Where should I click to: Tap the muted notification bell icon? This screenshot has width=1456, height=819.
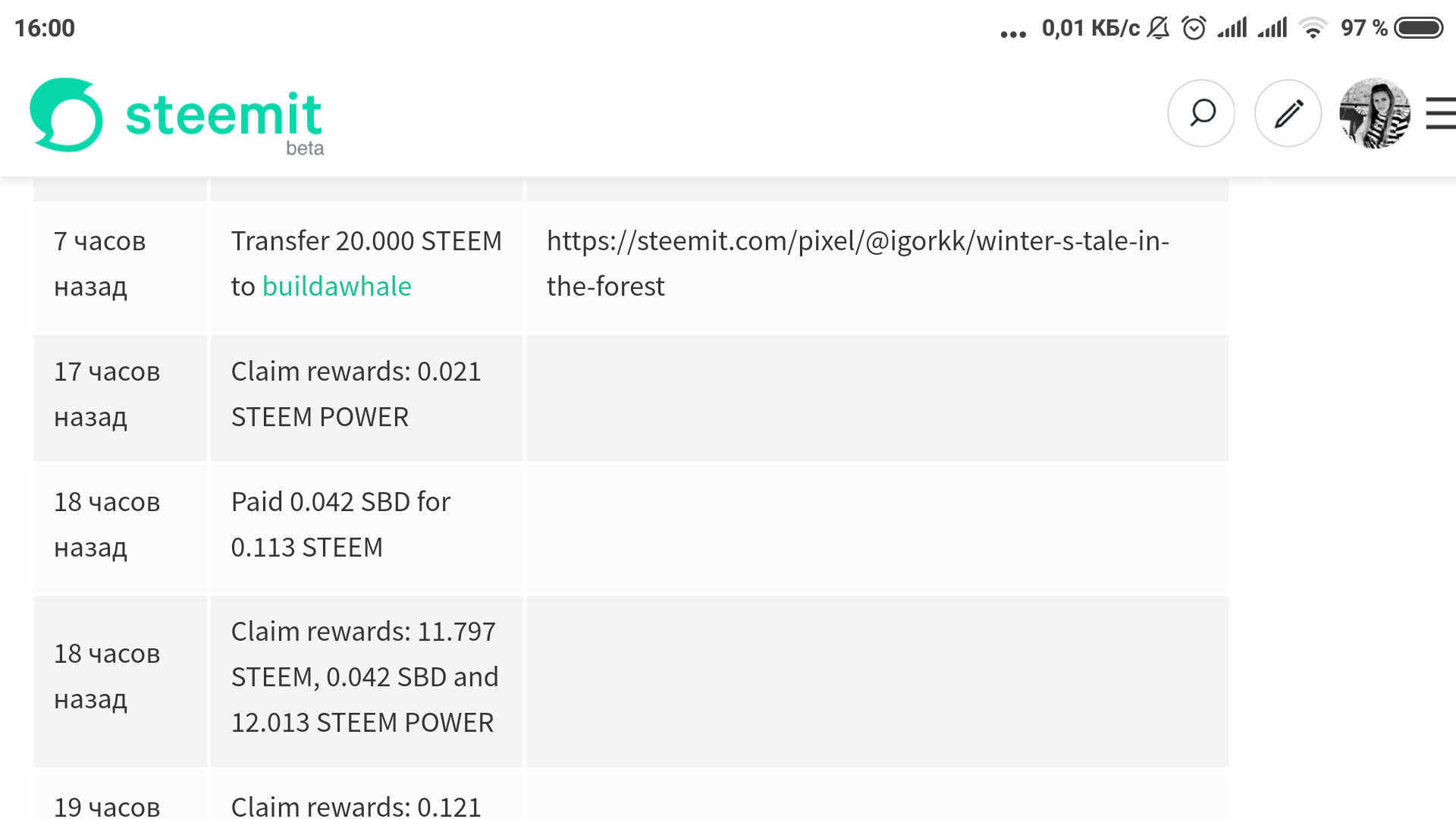1158,28
